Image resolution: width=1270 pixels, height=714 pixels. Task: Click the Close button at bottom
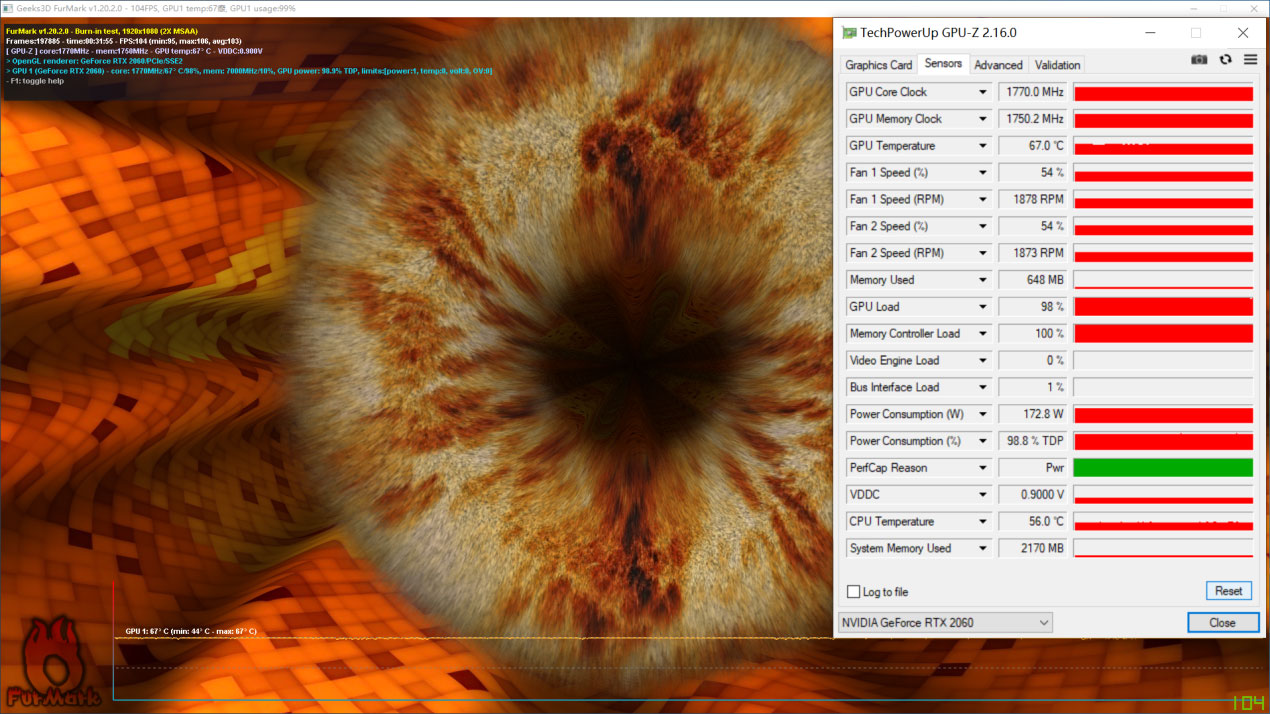pyautogui.click(x=1222, y=623)
